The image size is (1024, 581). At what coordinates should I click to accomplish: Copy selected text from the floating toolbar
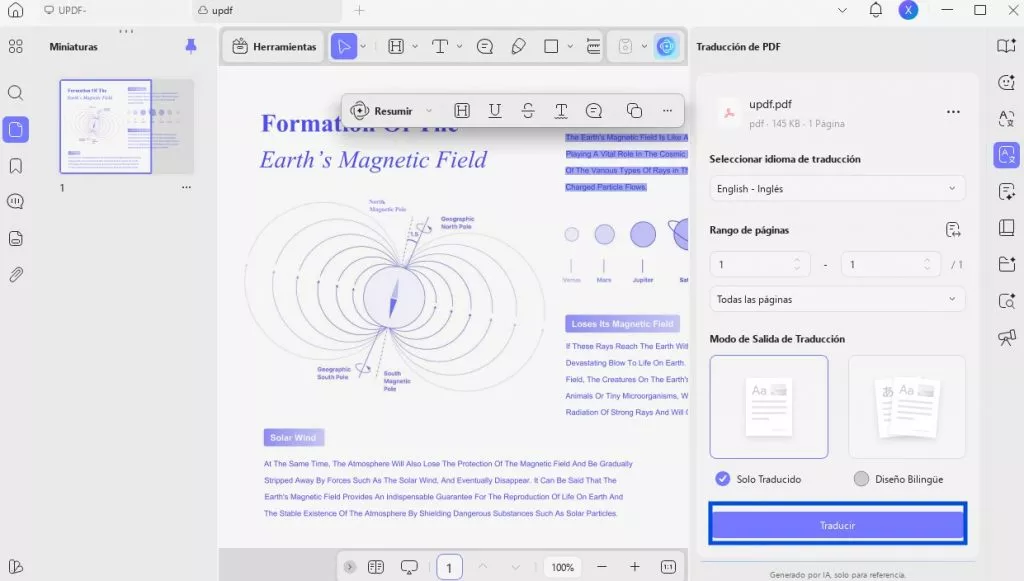point(634,111)
